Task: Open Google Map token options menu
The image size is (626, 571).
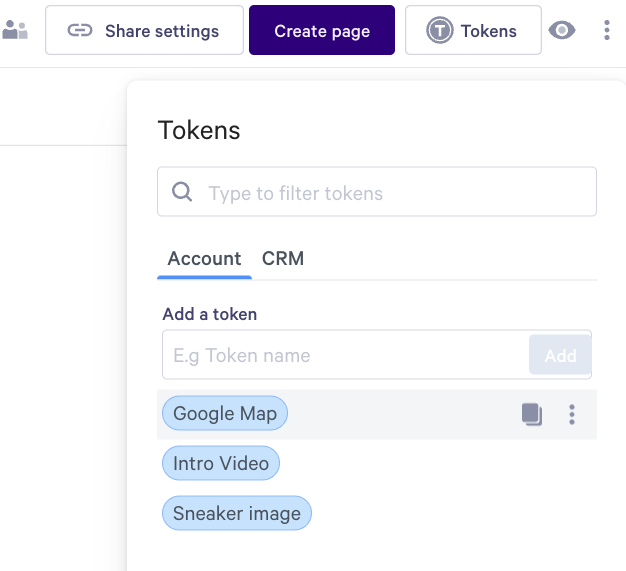Action: (x=572, y=414)
